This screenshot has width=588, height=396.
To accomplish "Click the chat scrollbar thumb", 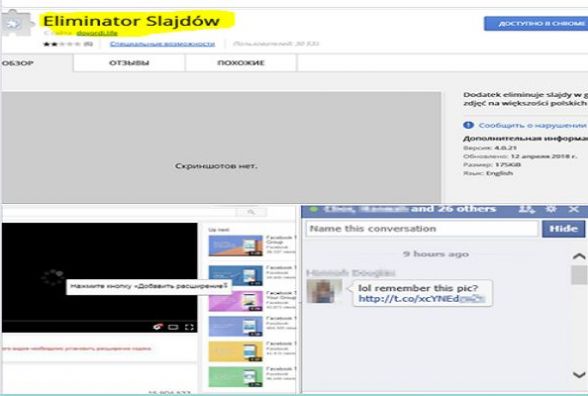I will click(x=579, y=274).
